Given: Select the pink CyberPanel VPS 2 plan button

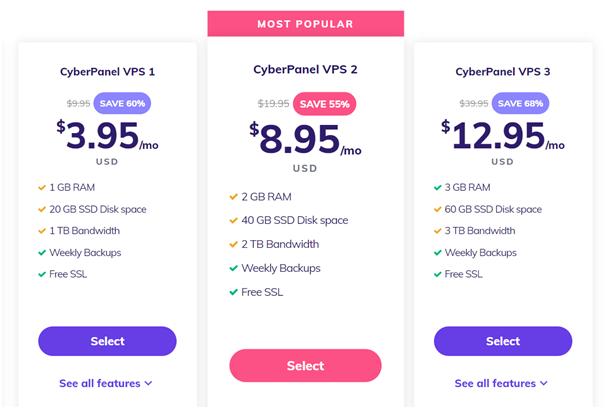Looking at the screenshot, I should coord(305,366).
